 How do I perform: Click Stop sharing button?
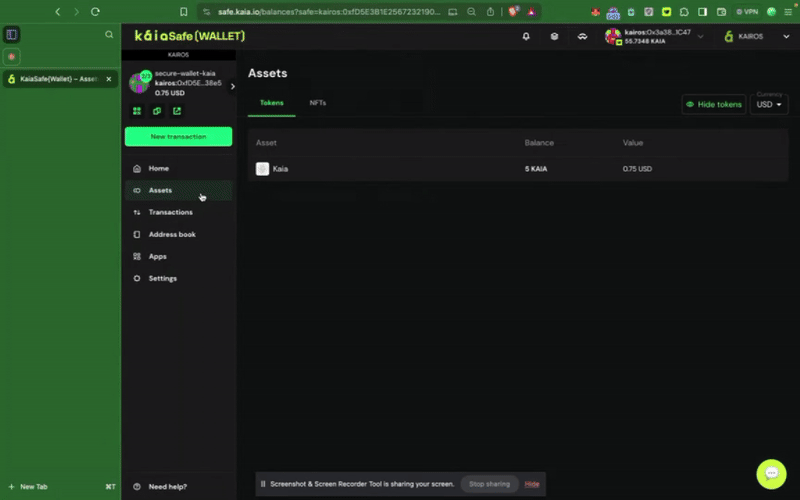point(489,484)
